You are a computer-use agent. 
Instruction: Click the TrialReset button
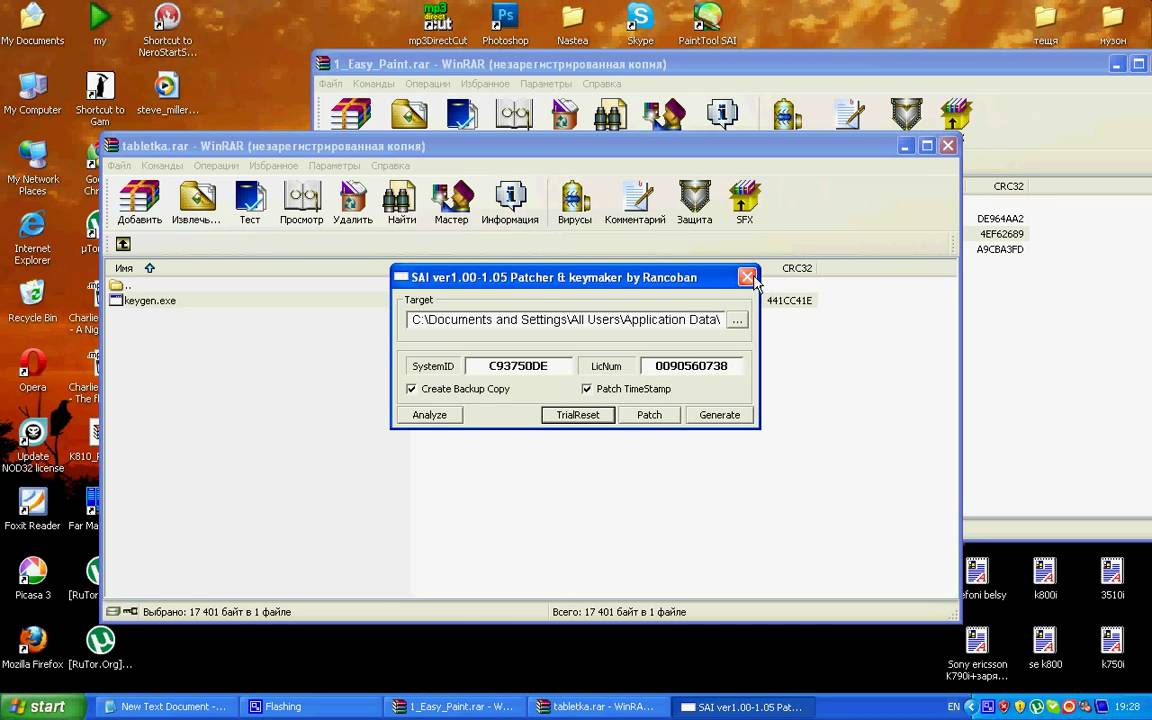(577, 415)
